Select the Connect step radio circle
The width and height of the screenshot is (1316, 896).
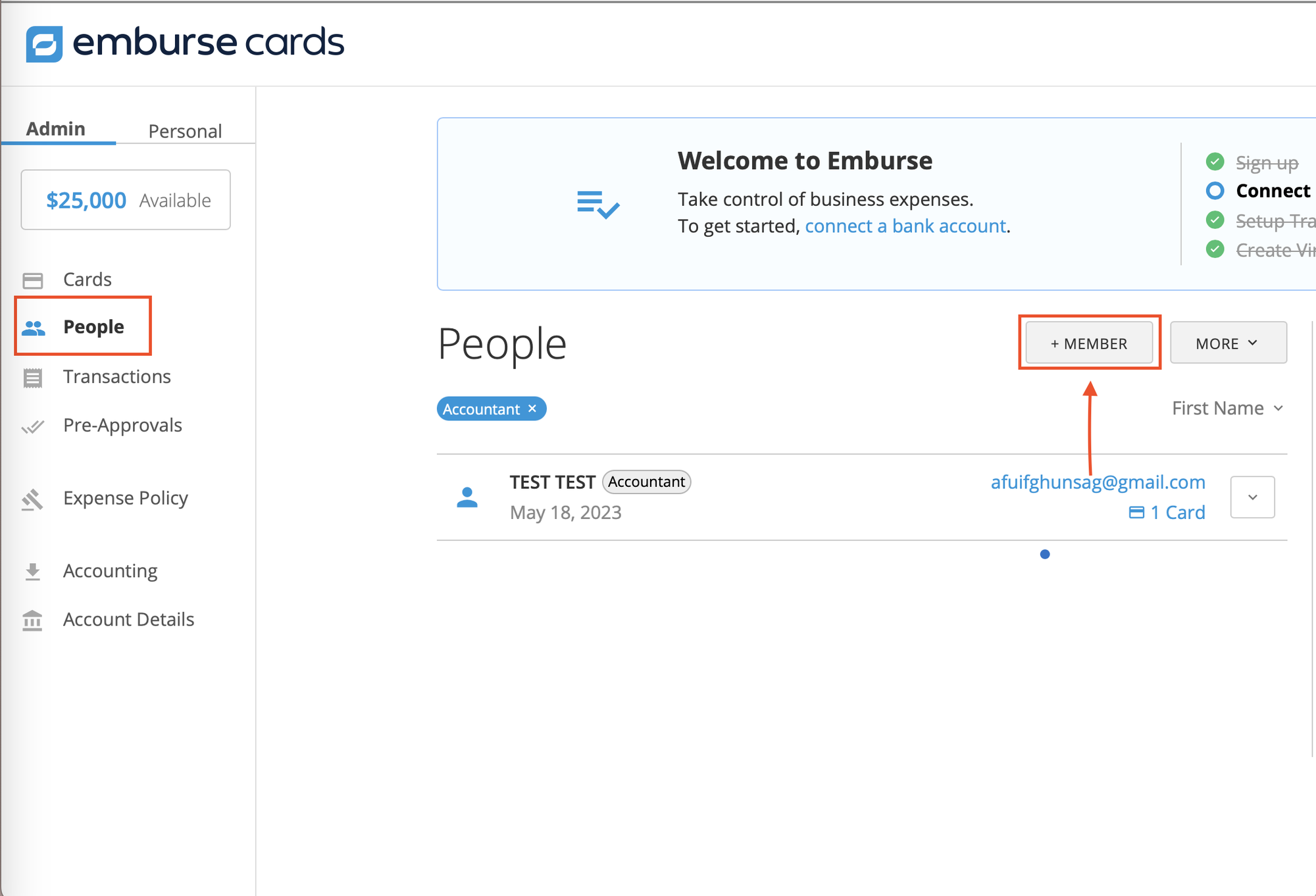point(1216,191)
